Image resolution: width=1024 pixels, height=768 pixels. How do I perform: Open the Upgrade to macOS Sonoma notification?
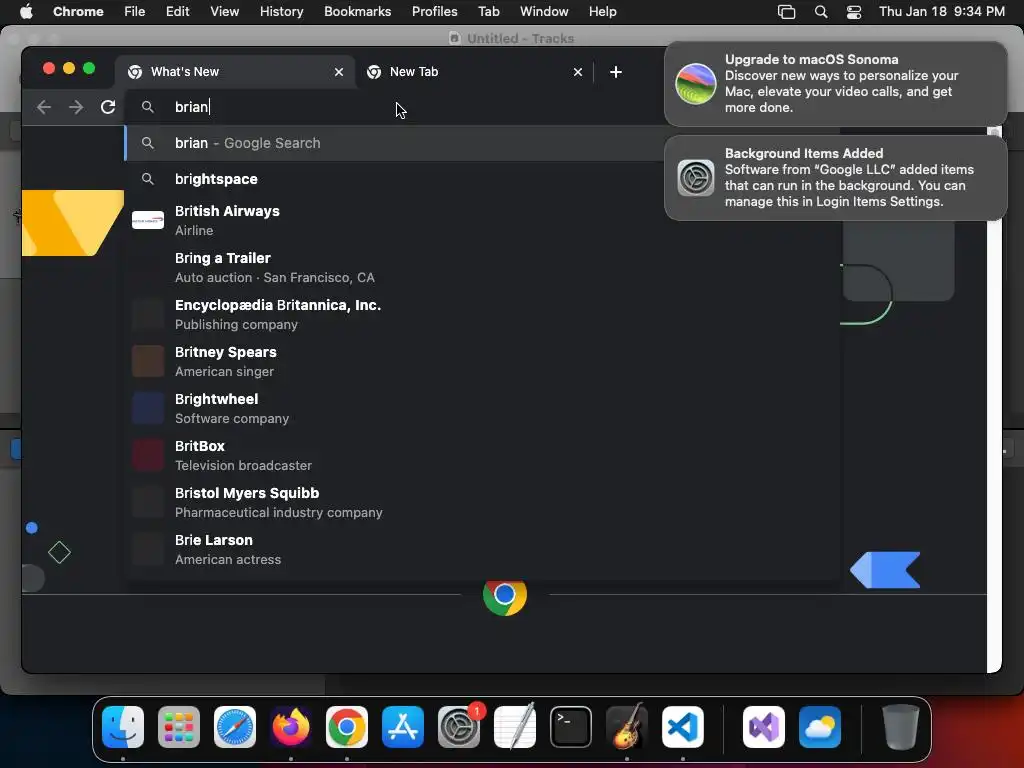pyautogui.click(x=835, y=84)
